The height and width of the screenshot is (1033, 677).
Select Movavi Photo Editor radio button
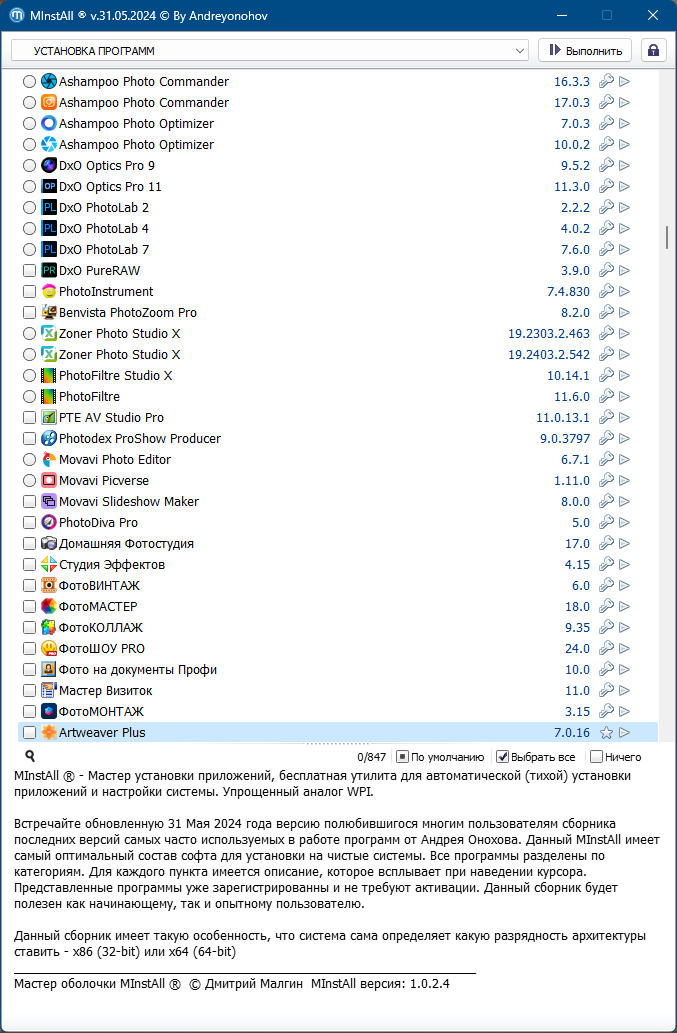(x=29, y=460)
